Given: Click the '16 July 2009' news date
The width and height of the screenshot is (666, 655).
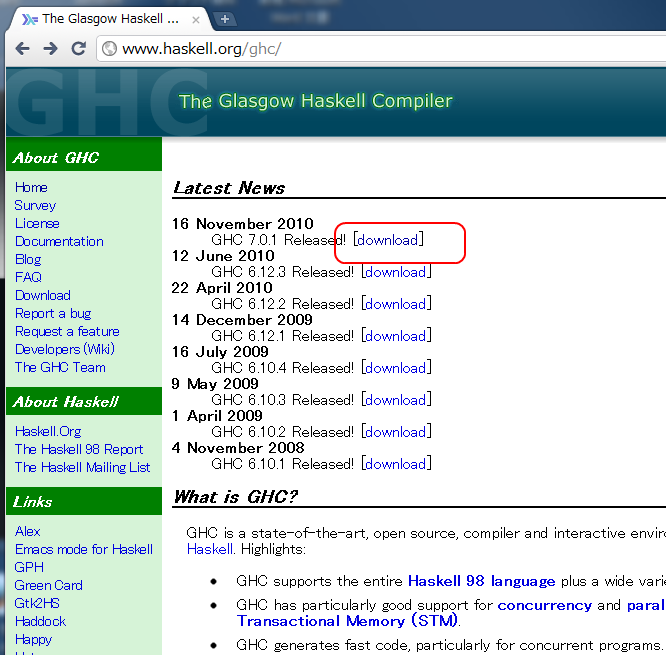Looking at the screenshot, I should (220, 352).
